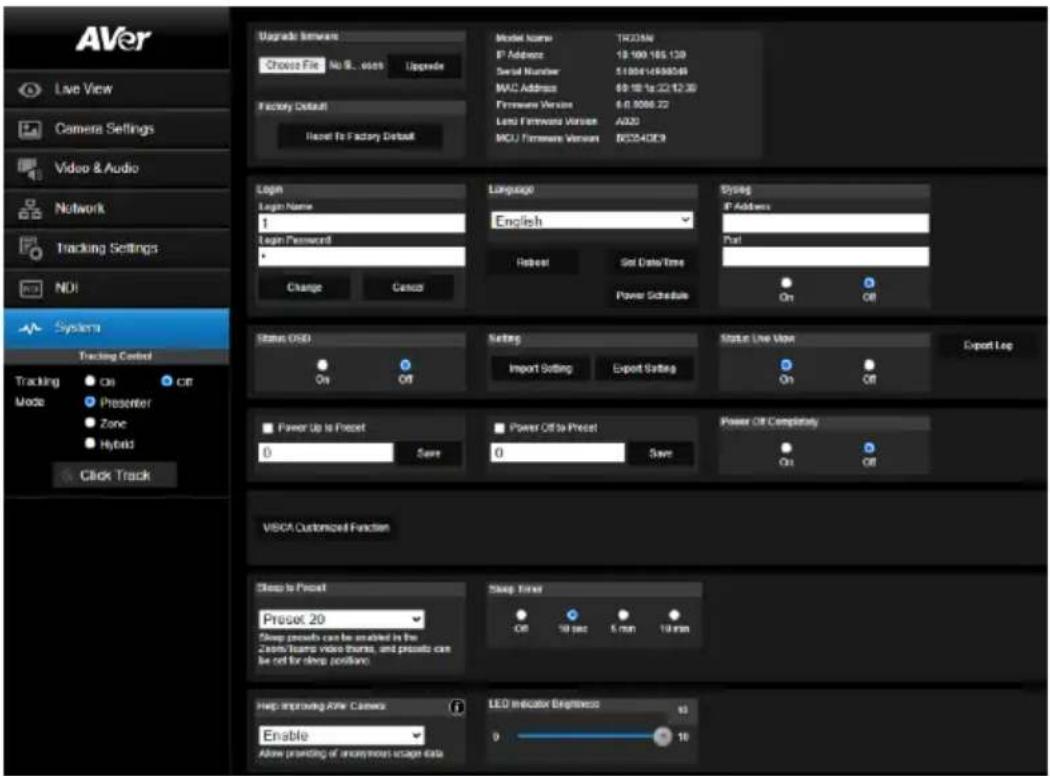Click the Power Up to Preset number field
Screen dimensions: 1050x776
click(x=326, y=453)
